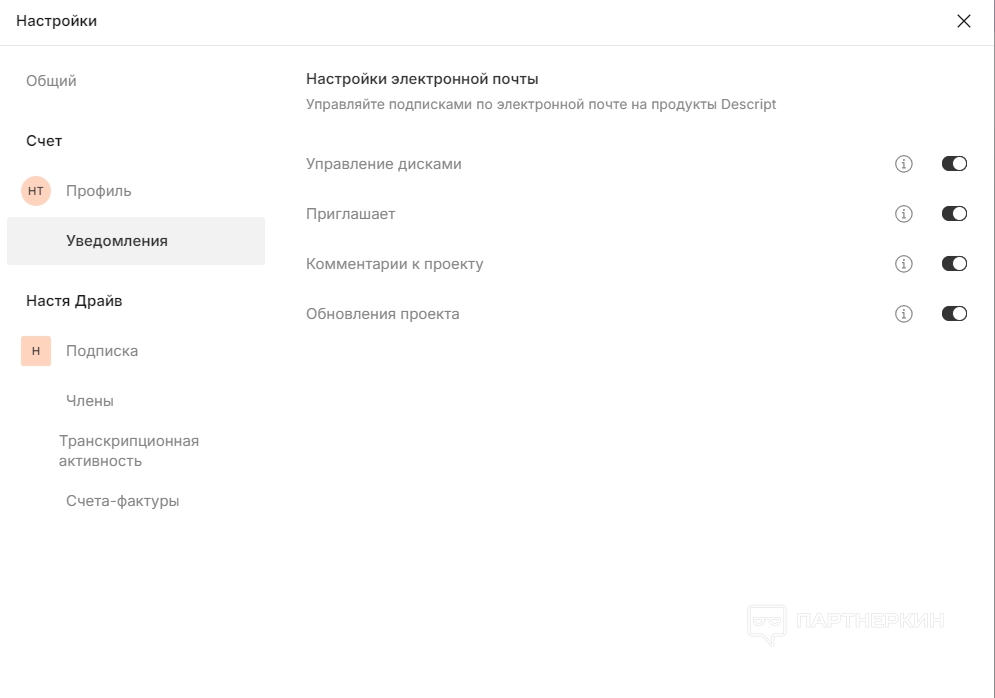Click info icon beside Приглашает
This screenshot has height=698, width=995.
click(x=904, y=214)
